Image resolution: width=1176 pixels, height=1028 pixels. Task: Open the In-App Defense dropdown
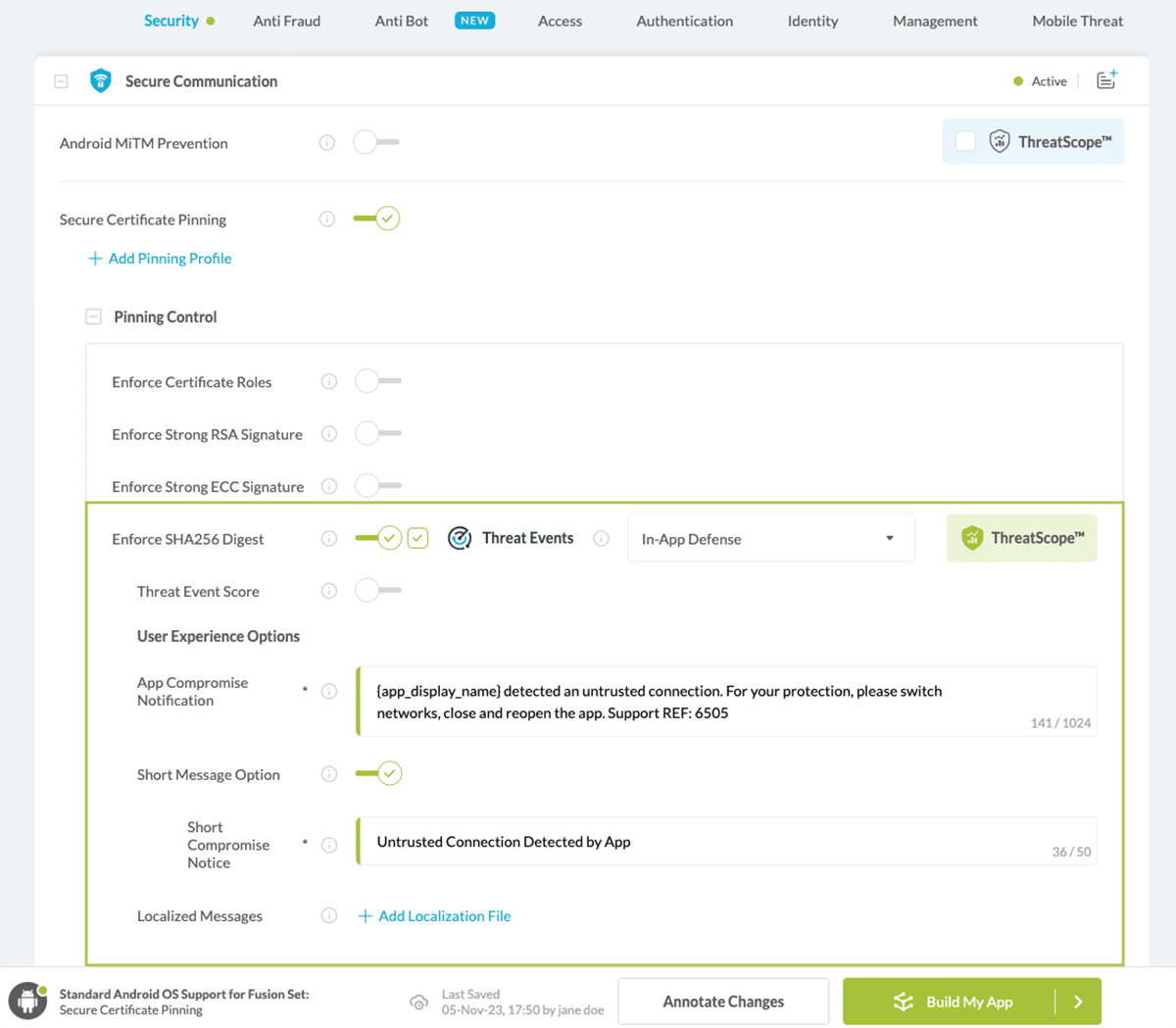(770, 538)
